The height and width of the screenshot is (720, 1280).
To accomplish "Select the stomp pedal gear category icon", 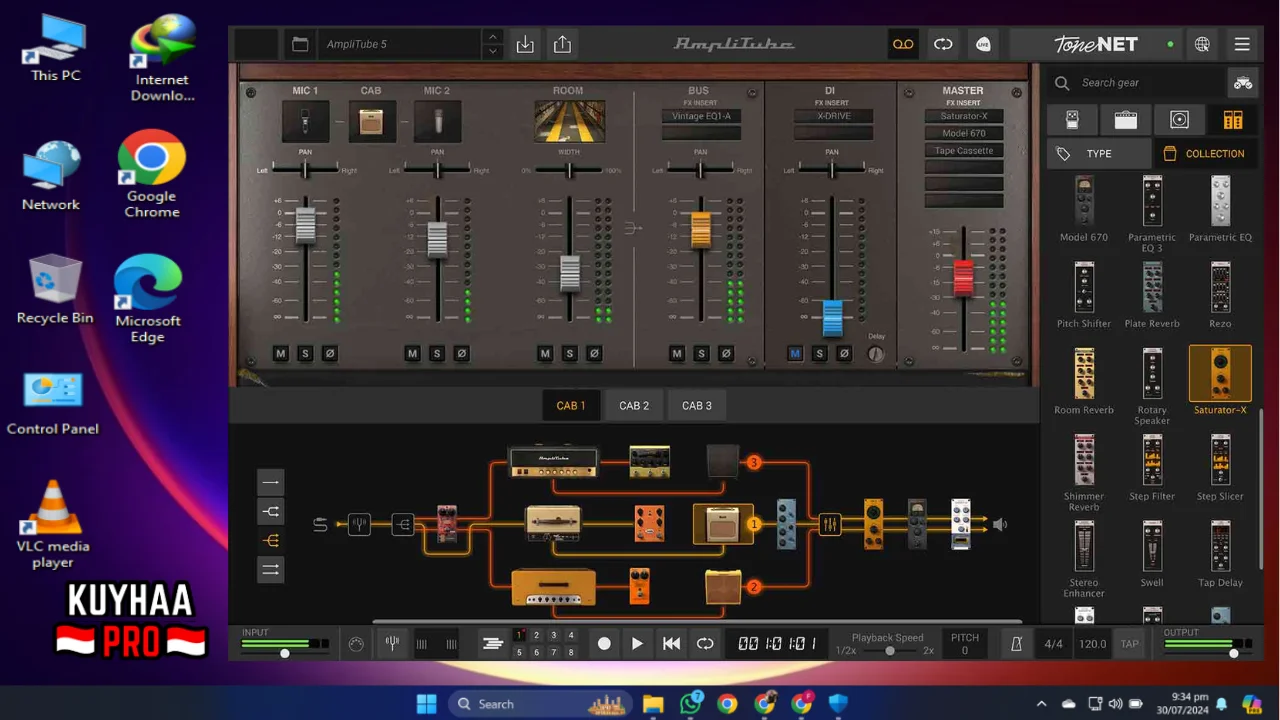I will pyautogui.click(x=1072, y=120).
